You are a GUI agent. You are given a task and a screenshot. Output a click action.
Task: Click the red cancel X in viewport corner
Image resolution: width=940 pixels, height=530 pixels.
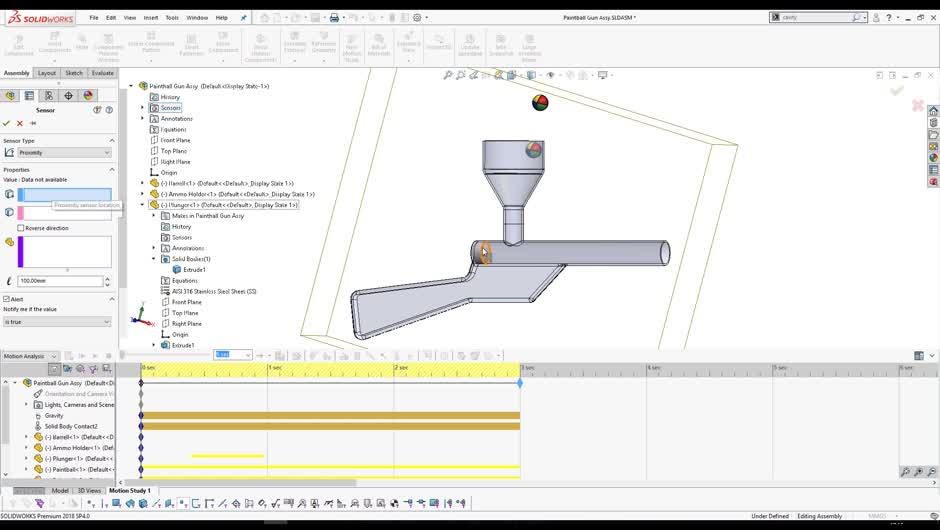917,106
